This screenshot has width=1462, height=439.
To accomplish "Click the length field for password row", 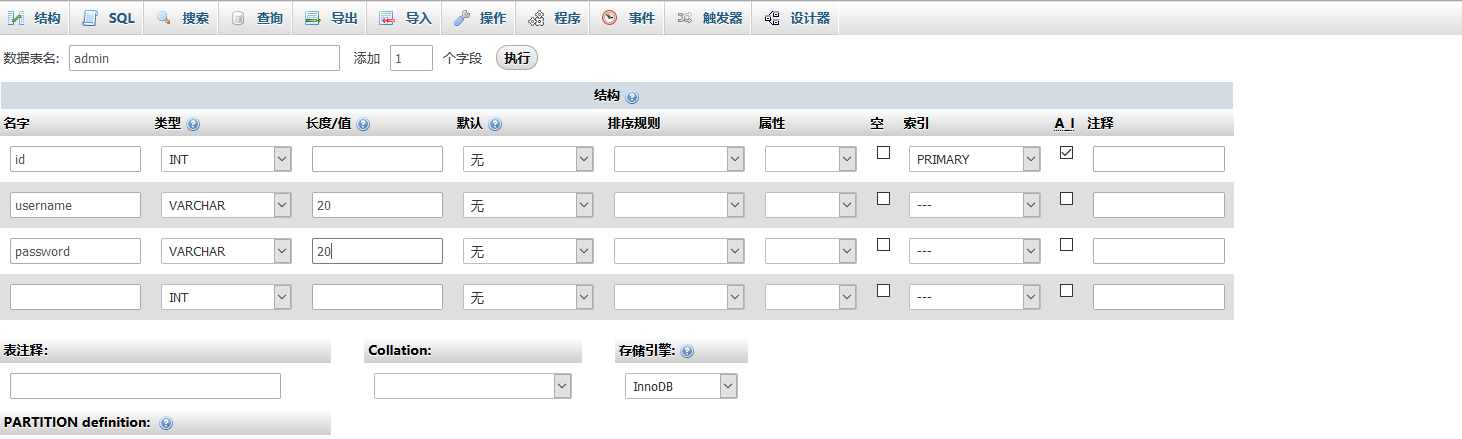I will point(377,251).
